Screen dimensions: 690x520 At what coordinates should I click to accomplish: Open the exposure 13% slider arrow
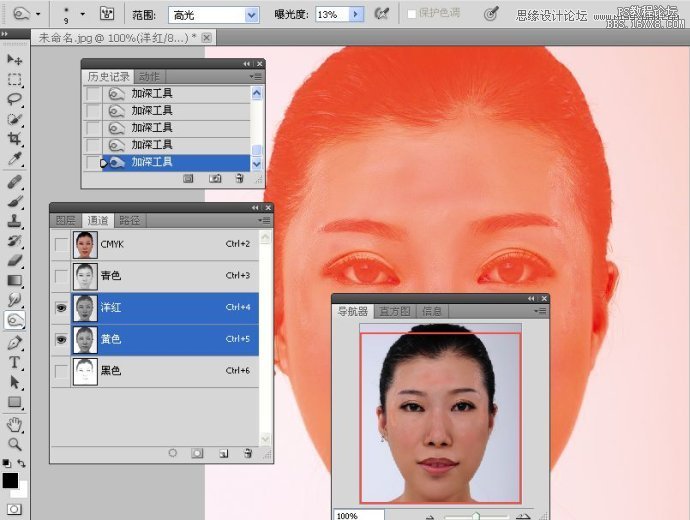point(355,15)
